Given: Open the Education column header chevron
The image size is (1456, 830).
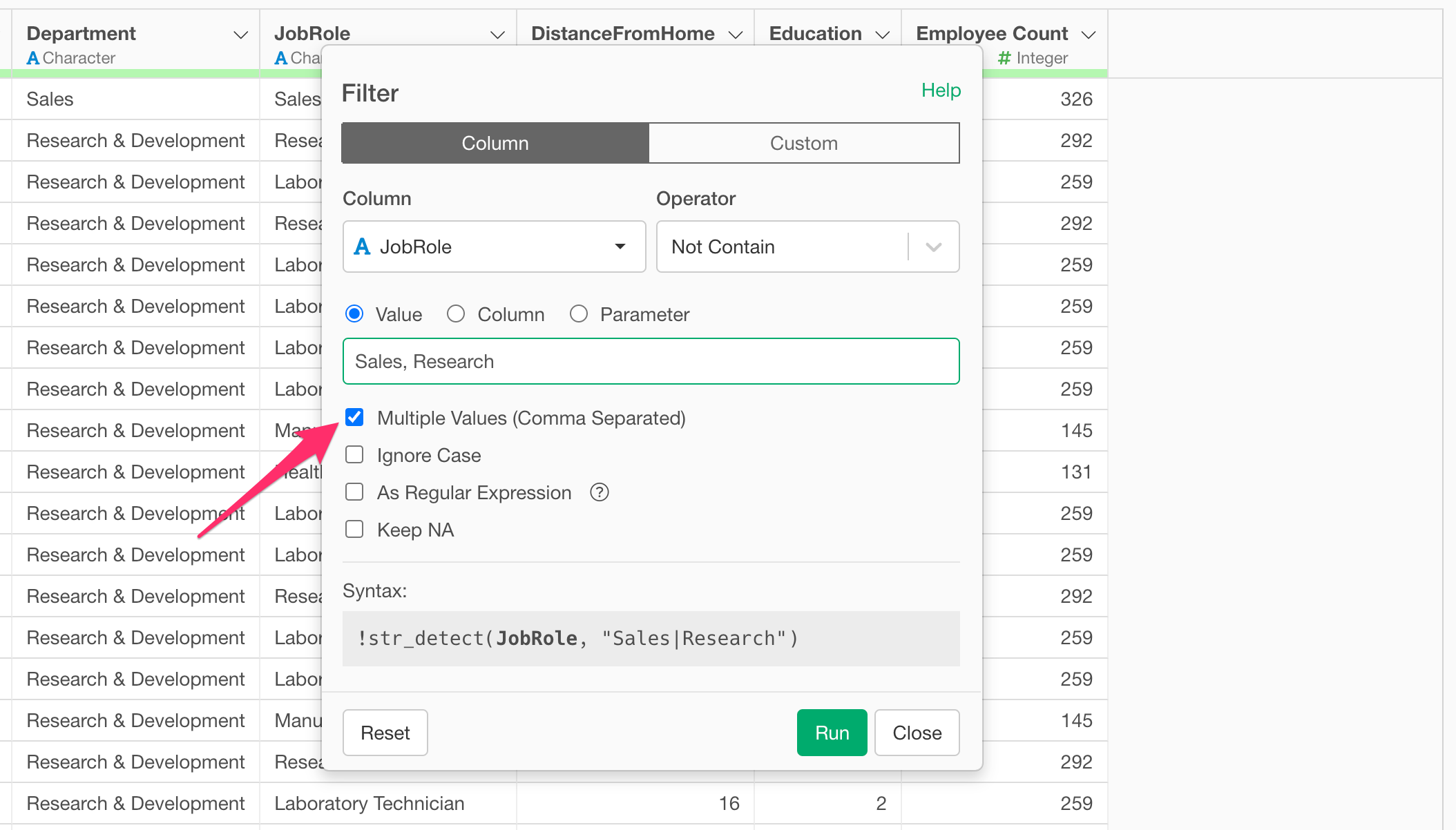Looking at the screenshot, I should 882,35.
